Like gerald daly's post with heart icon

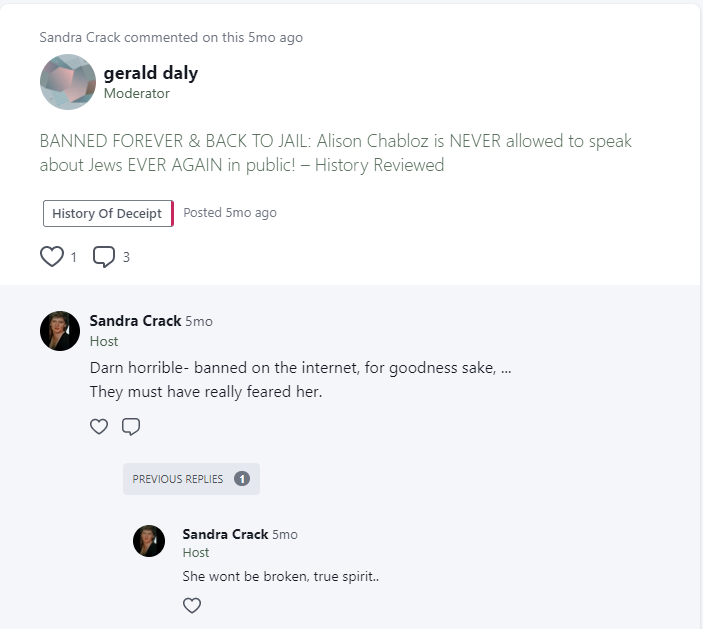(x=52, y=257)
